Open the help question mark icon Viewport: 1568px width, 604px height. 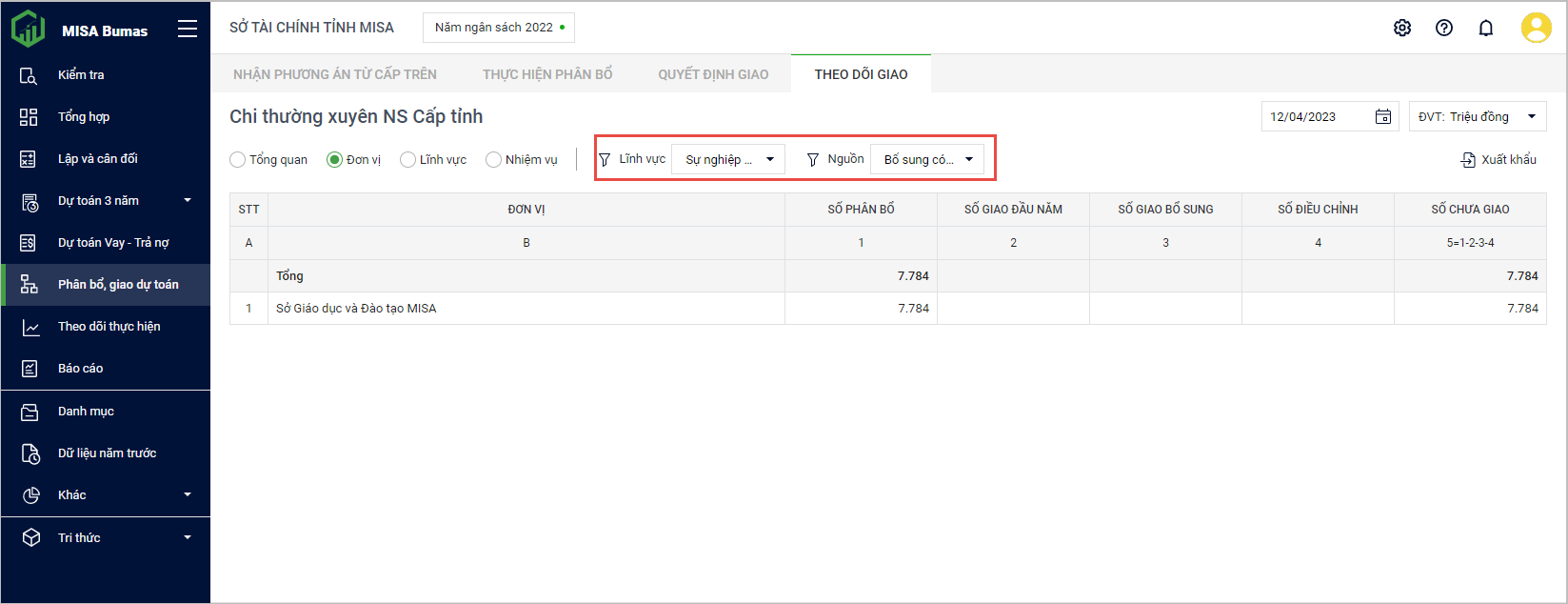coord(1443,28)
